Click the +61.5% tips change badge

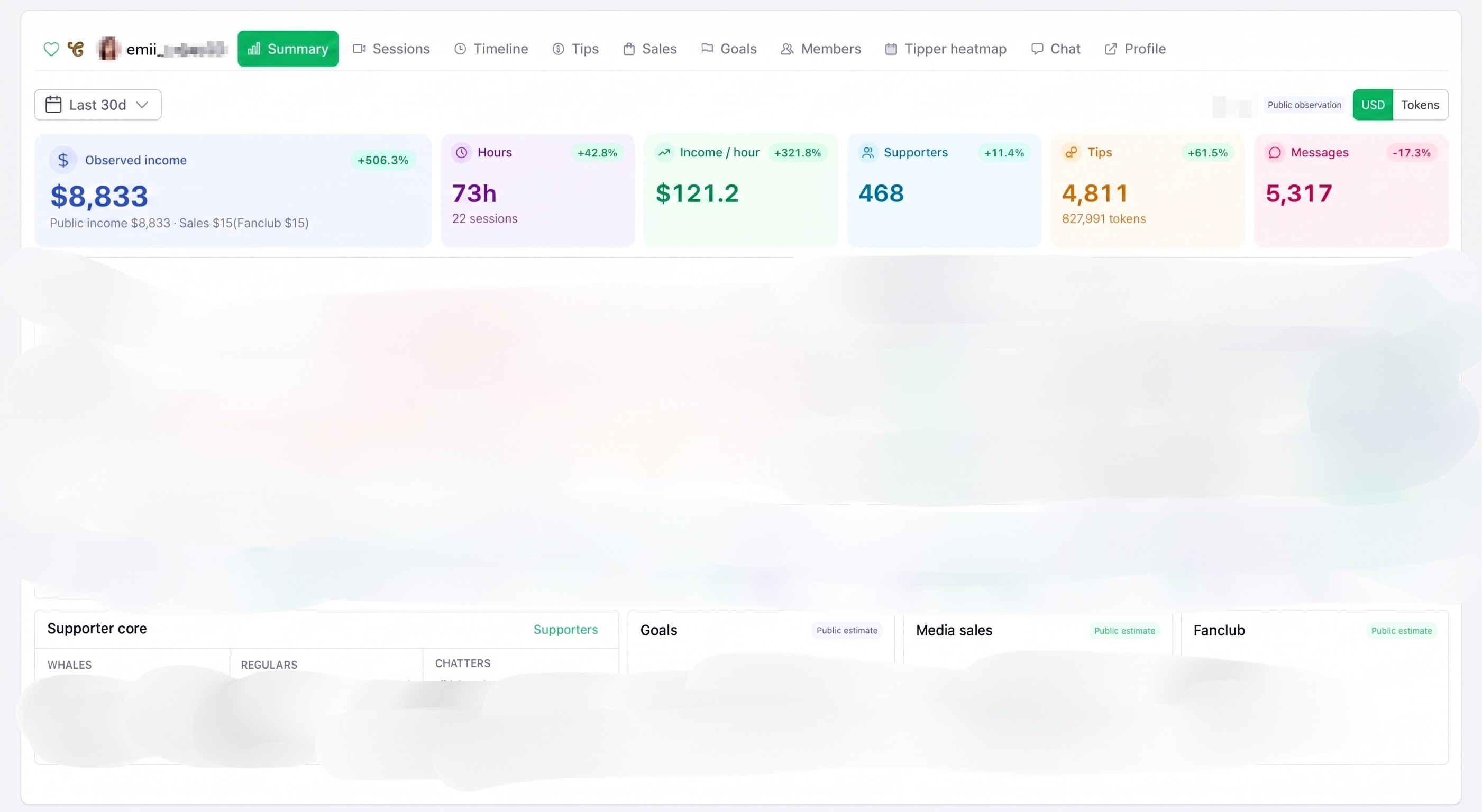click(1207, 152)
